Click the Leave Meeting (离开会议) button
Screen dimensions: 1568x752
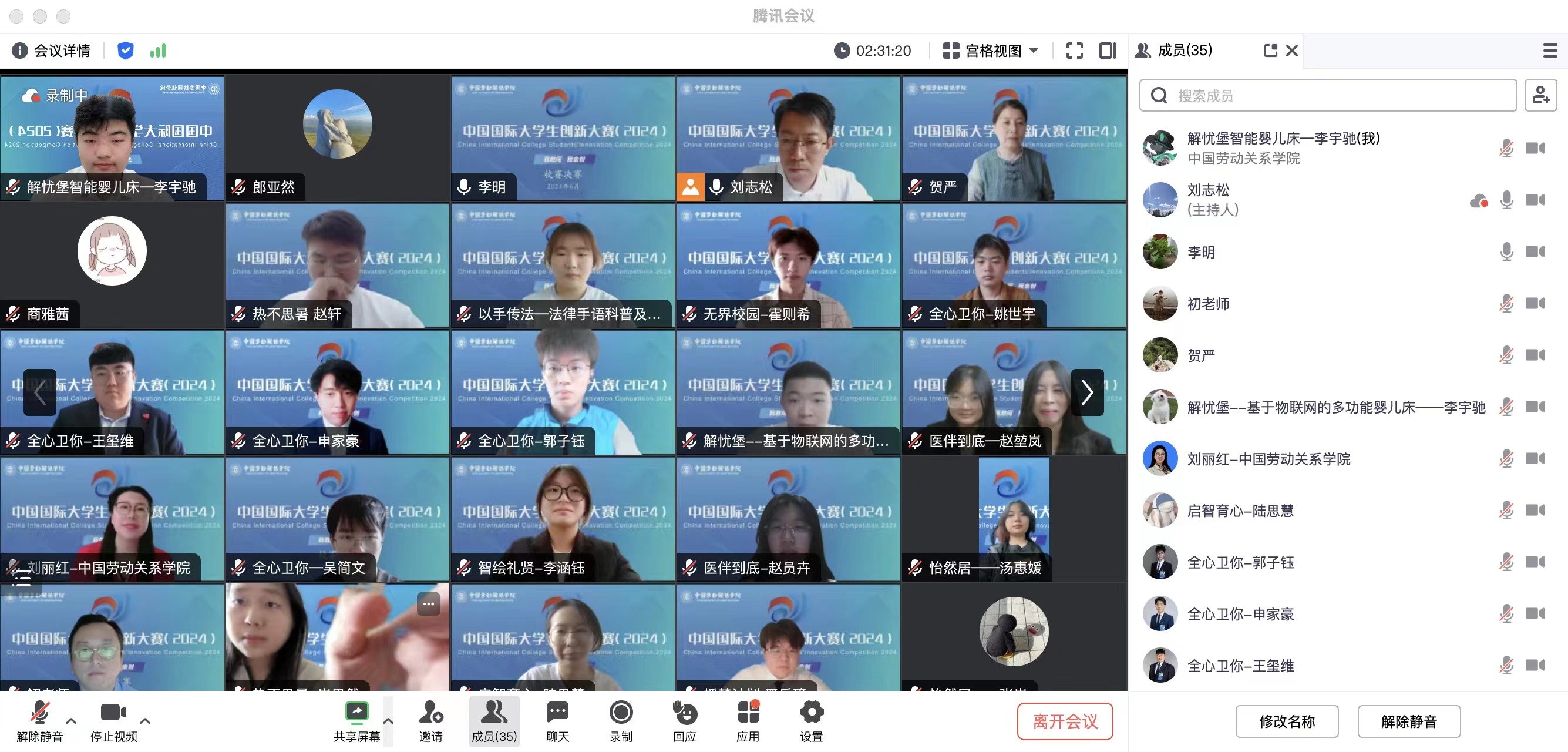1065,721
